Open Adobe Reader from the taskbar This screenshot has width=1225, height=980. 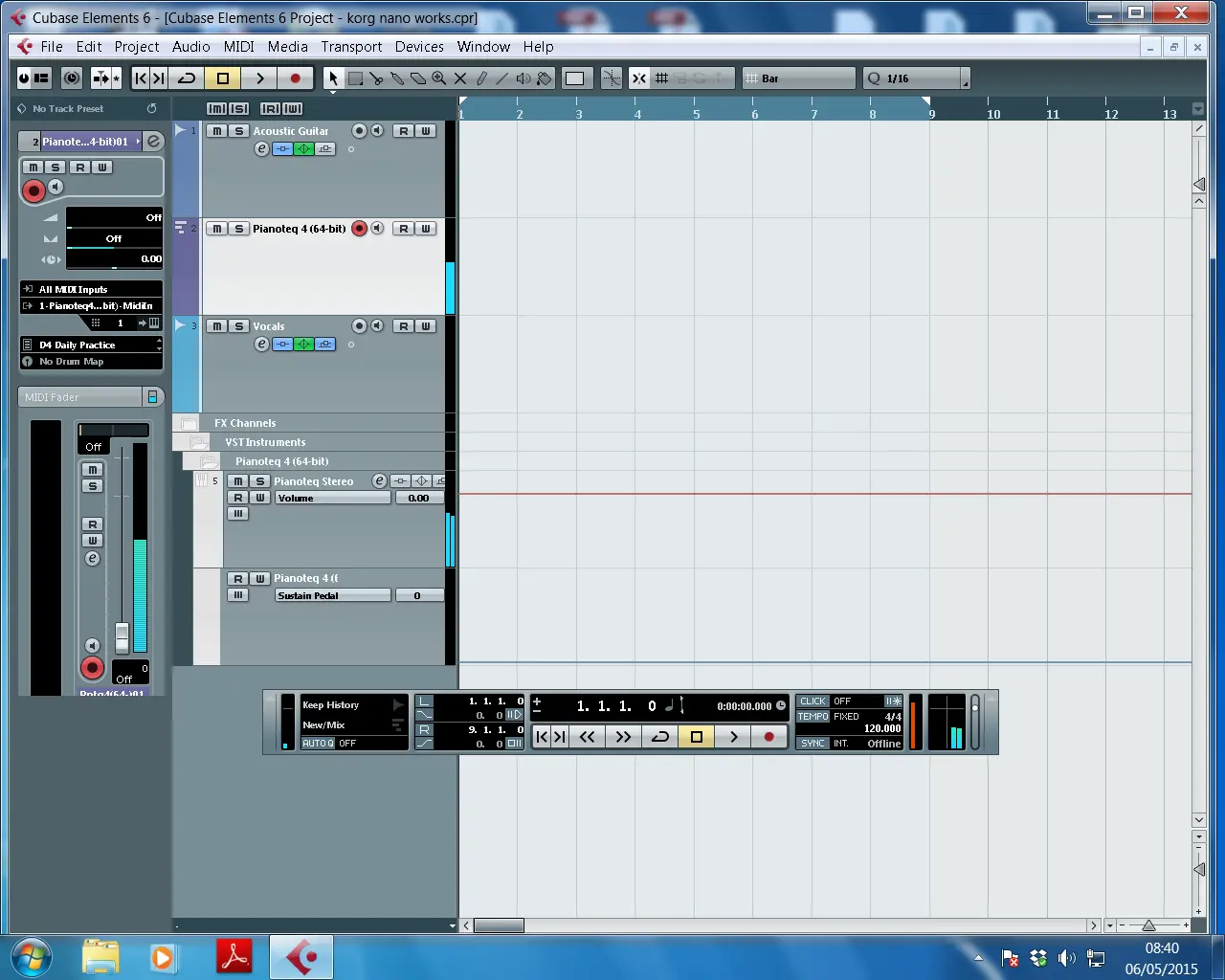235,957
